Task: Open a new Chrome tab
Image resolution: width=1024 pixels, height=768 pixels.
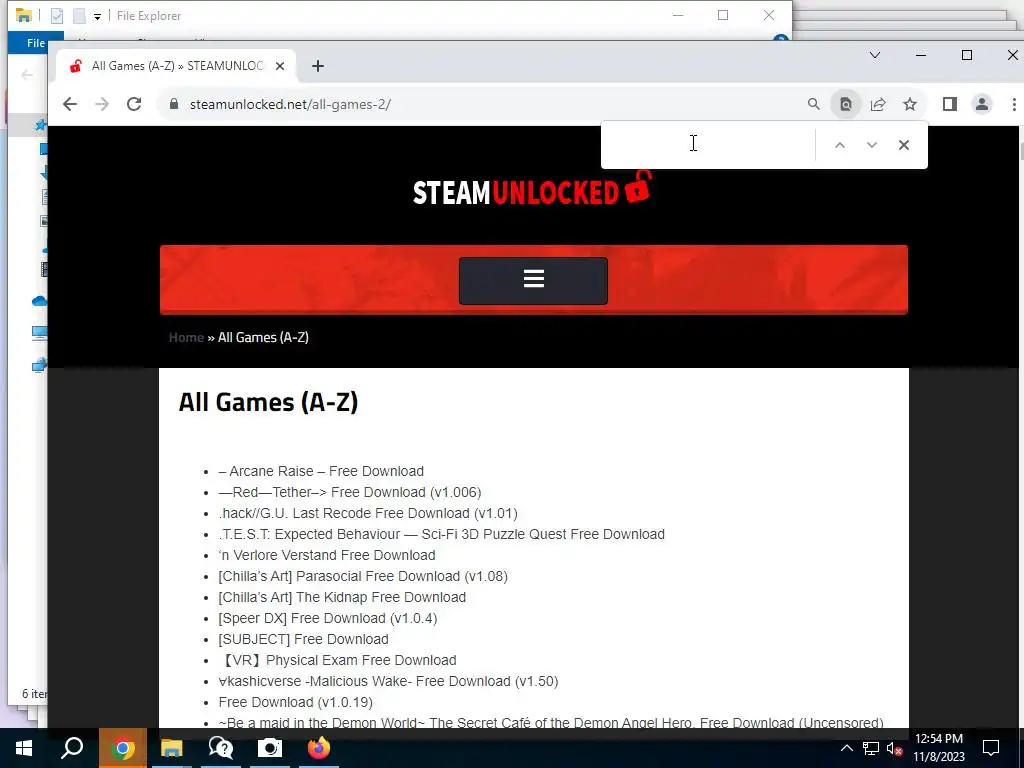Action: pyautogui.click(x=318, y=66)
